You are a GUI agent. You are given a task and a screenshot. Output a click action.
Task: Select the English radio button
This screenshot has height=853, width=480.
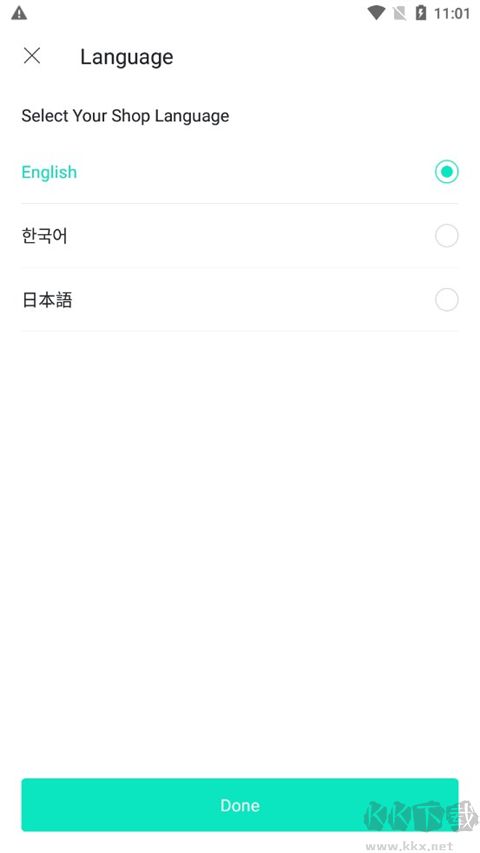(447, 172)
